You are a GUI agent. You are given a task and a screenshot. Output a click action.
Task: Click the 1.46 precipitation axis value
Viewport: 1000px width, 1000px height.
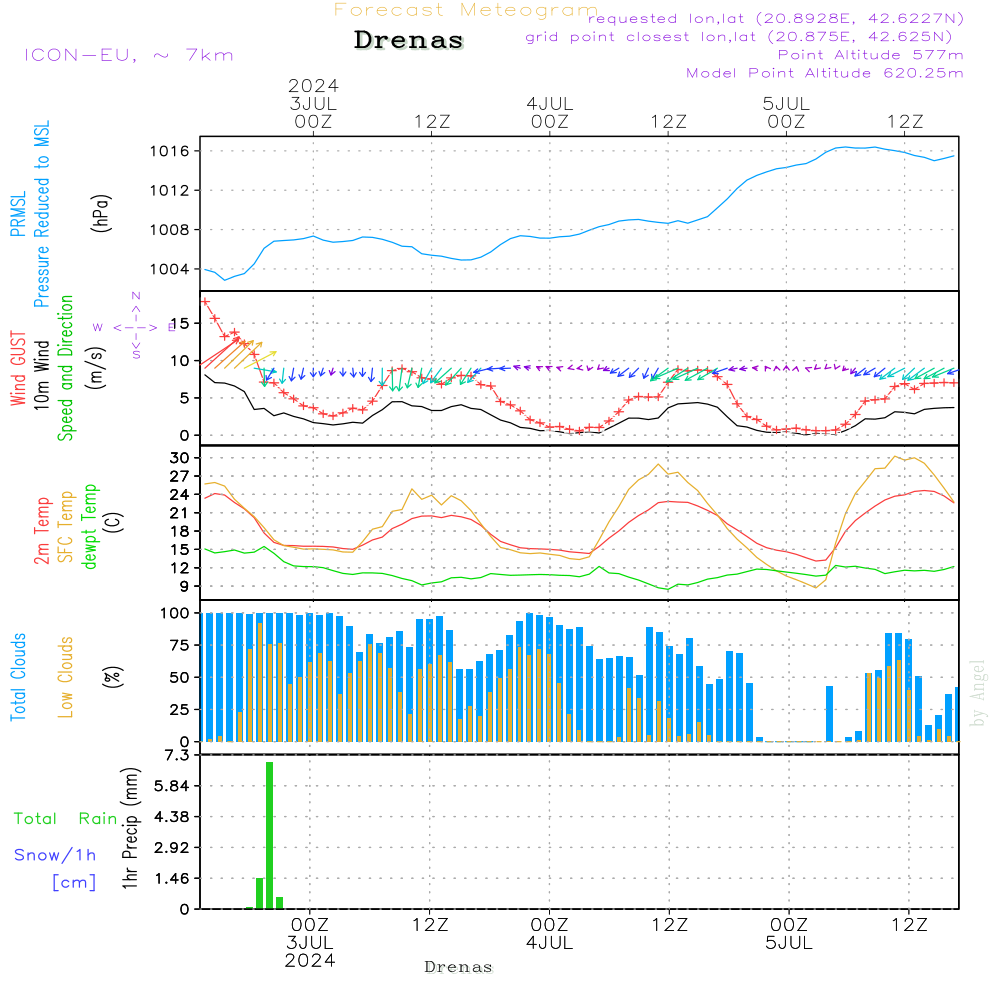(x=172, y=879)
